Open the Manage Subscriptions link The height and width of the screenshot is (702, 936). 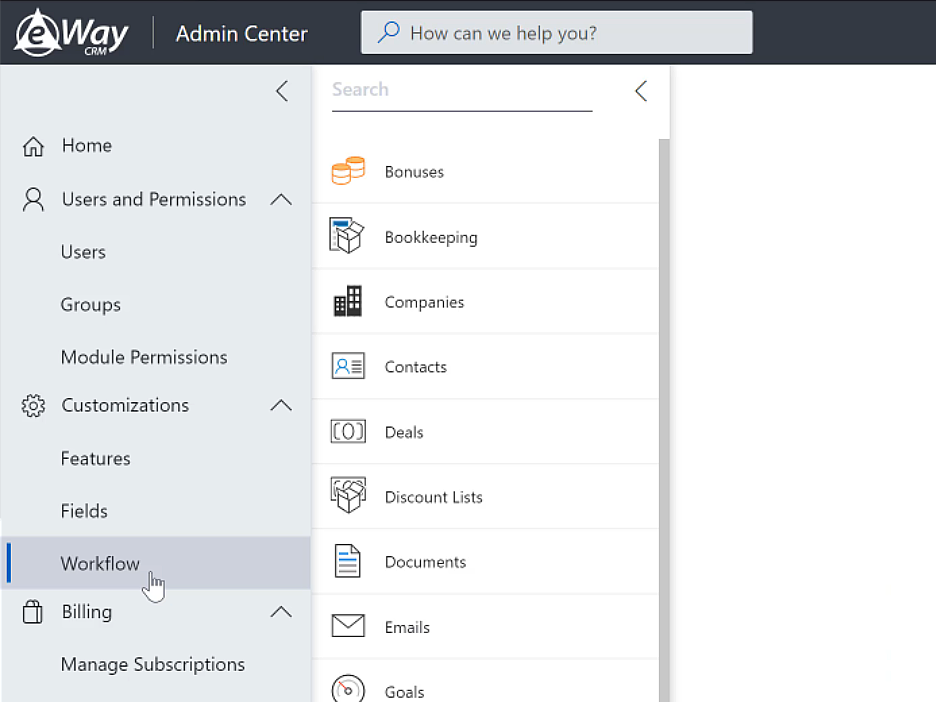153,664
